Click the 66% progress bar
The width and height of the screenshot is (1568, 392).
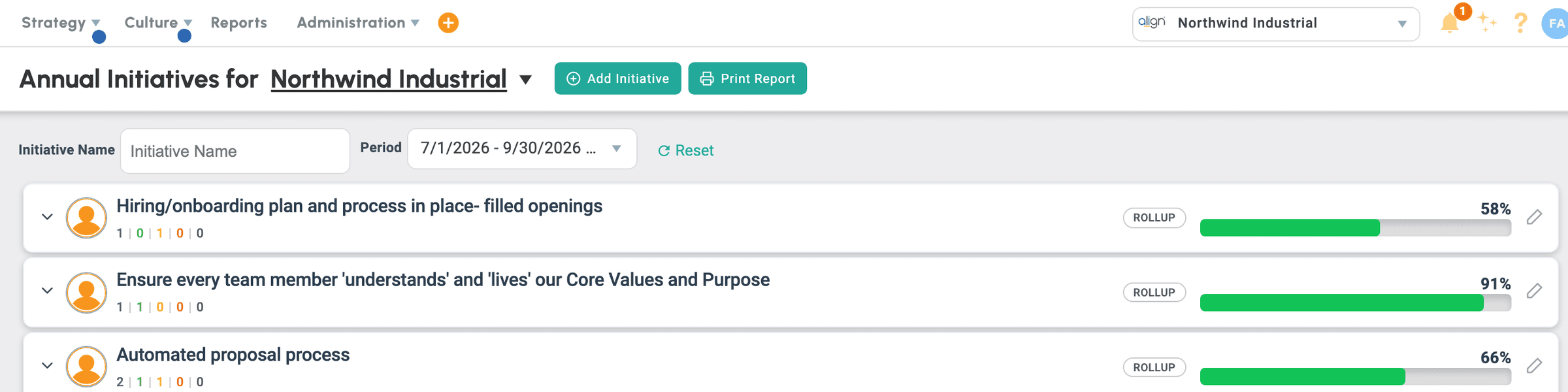point(1356,376)
